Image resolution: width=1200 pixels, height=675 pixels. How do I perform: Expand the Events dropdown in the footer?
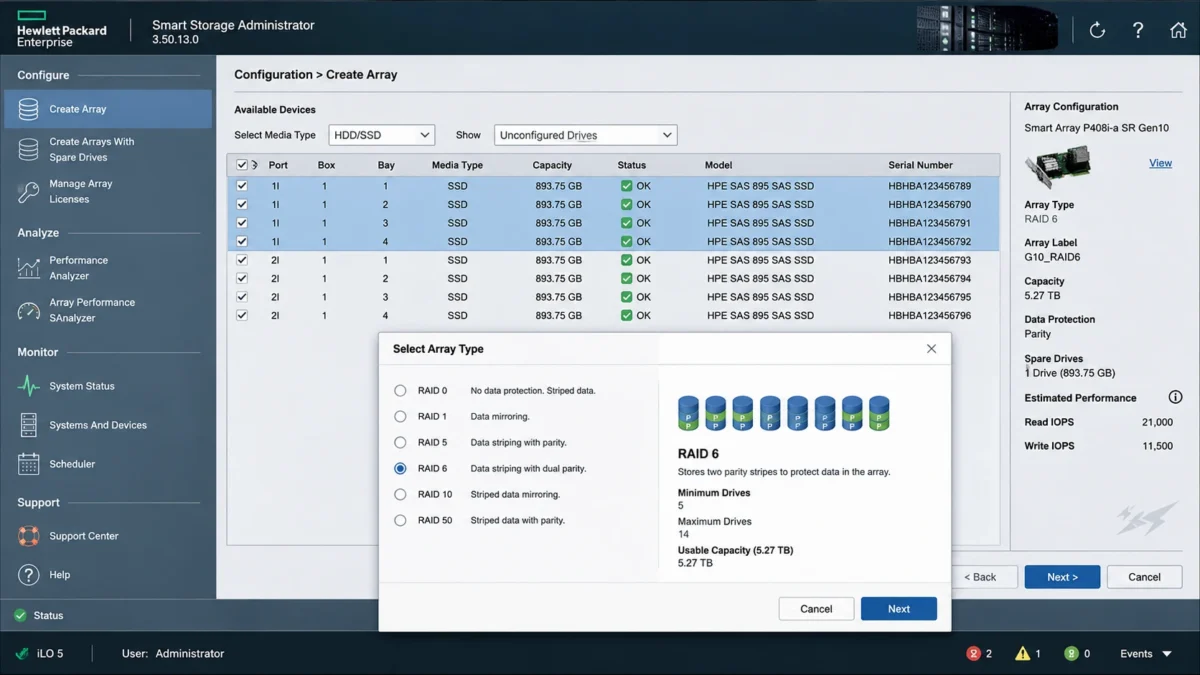pos(1146,654)
